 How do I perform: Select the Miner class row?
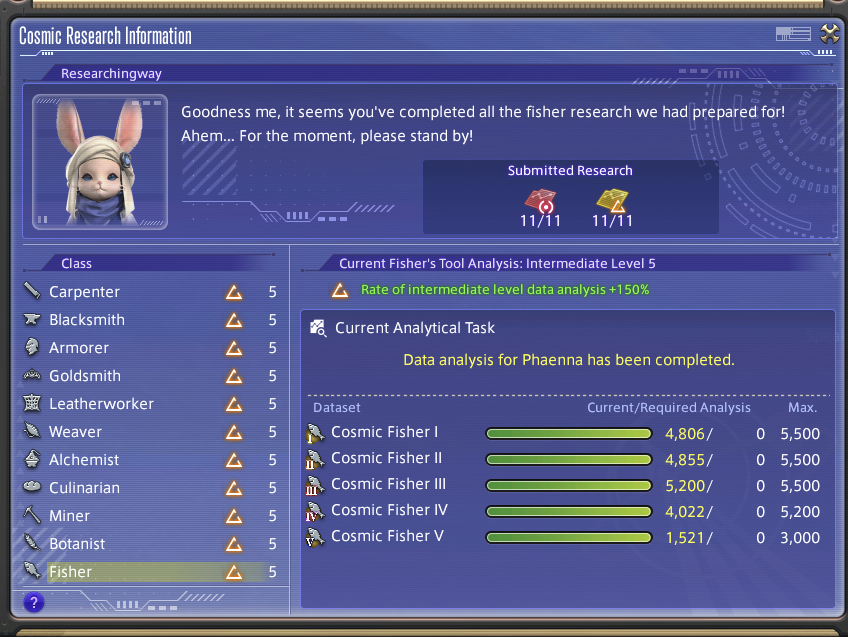pos(151,516)
